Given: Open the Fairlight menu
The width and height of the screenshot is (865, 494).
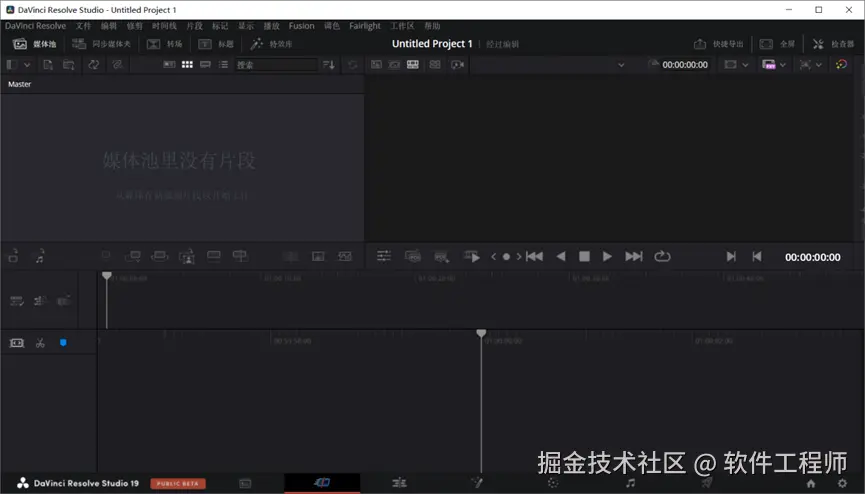Looking at the screenshot, I should (365, 26).
